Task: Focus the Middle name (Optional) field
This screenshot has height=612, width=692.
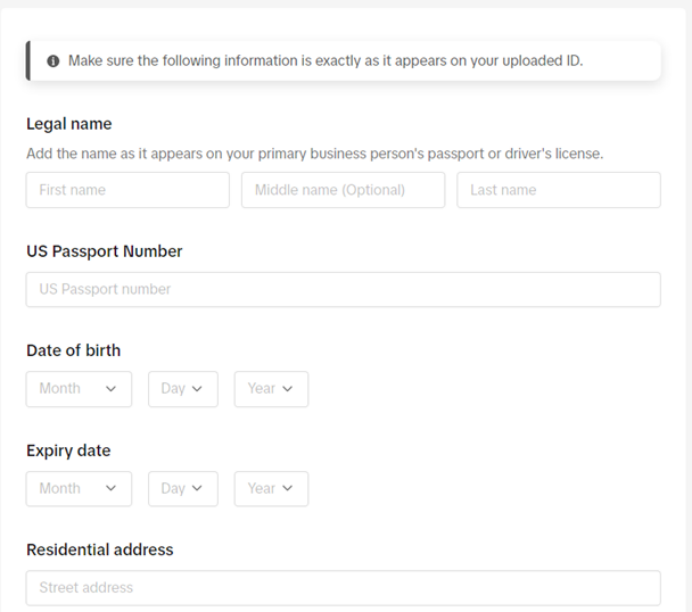Action: click(x=343, y=190)
